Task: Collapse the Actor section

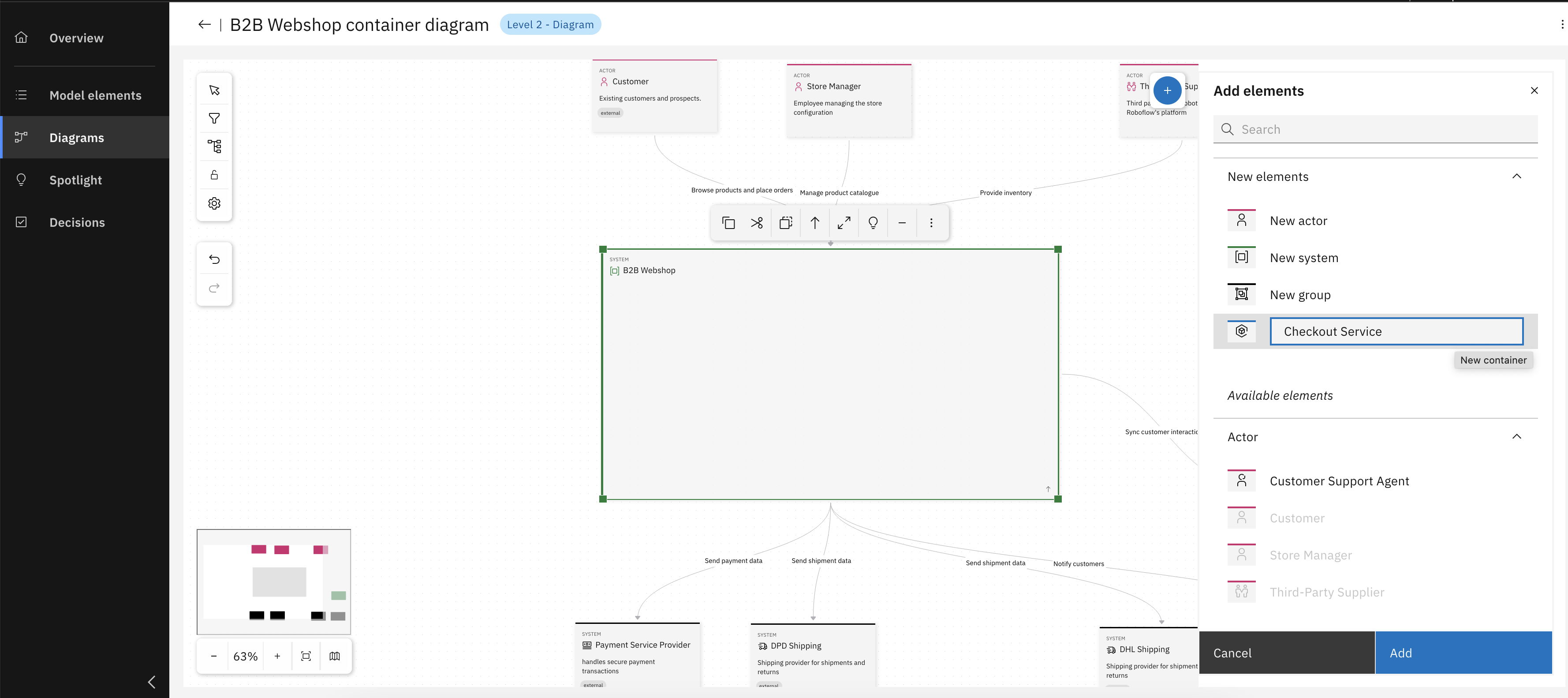Action: pos(1516,436)
